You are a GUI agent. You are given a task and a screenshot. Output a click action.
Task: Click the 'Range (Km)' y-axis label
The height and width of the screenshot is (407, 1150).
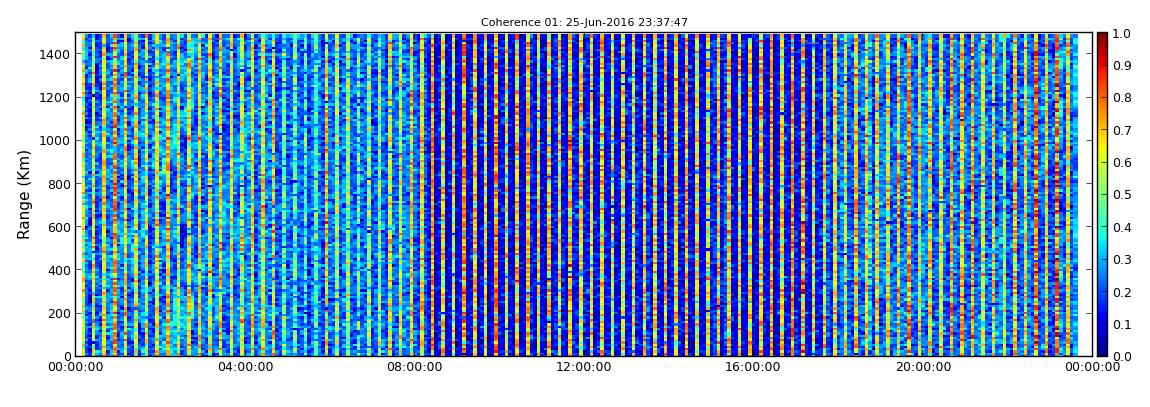click(x=24, y=194)
